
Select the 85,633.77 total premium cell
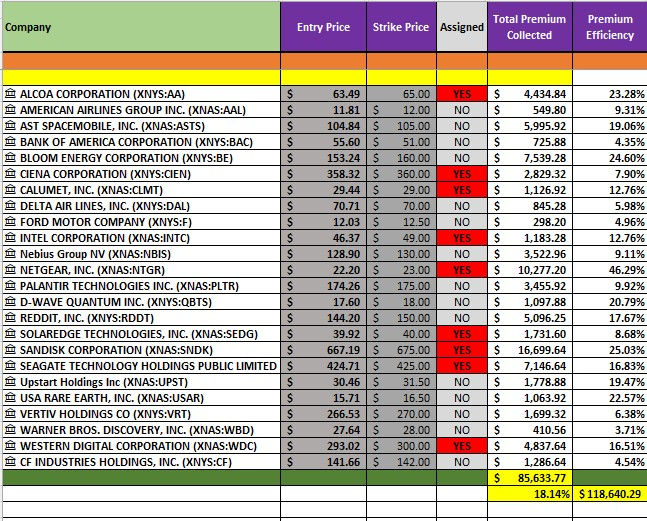(x=530, y=478)
